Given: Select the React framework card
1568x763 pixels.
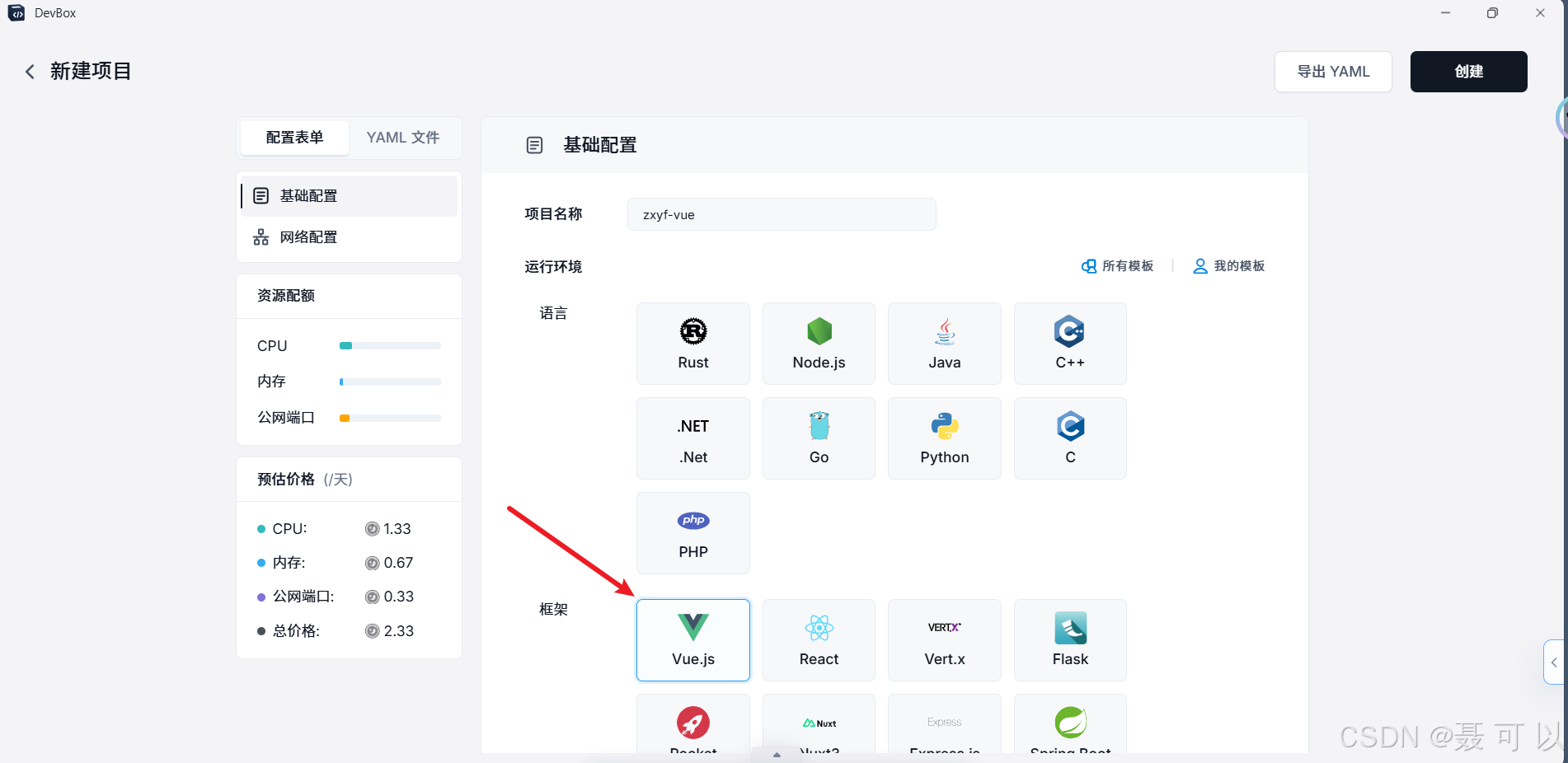Looking at the screenshot, I should 819,640.
